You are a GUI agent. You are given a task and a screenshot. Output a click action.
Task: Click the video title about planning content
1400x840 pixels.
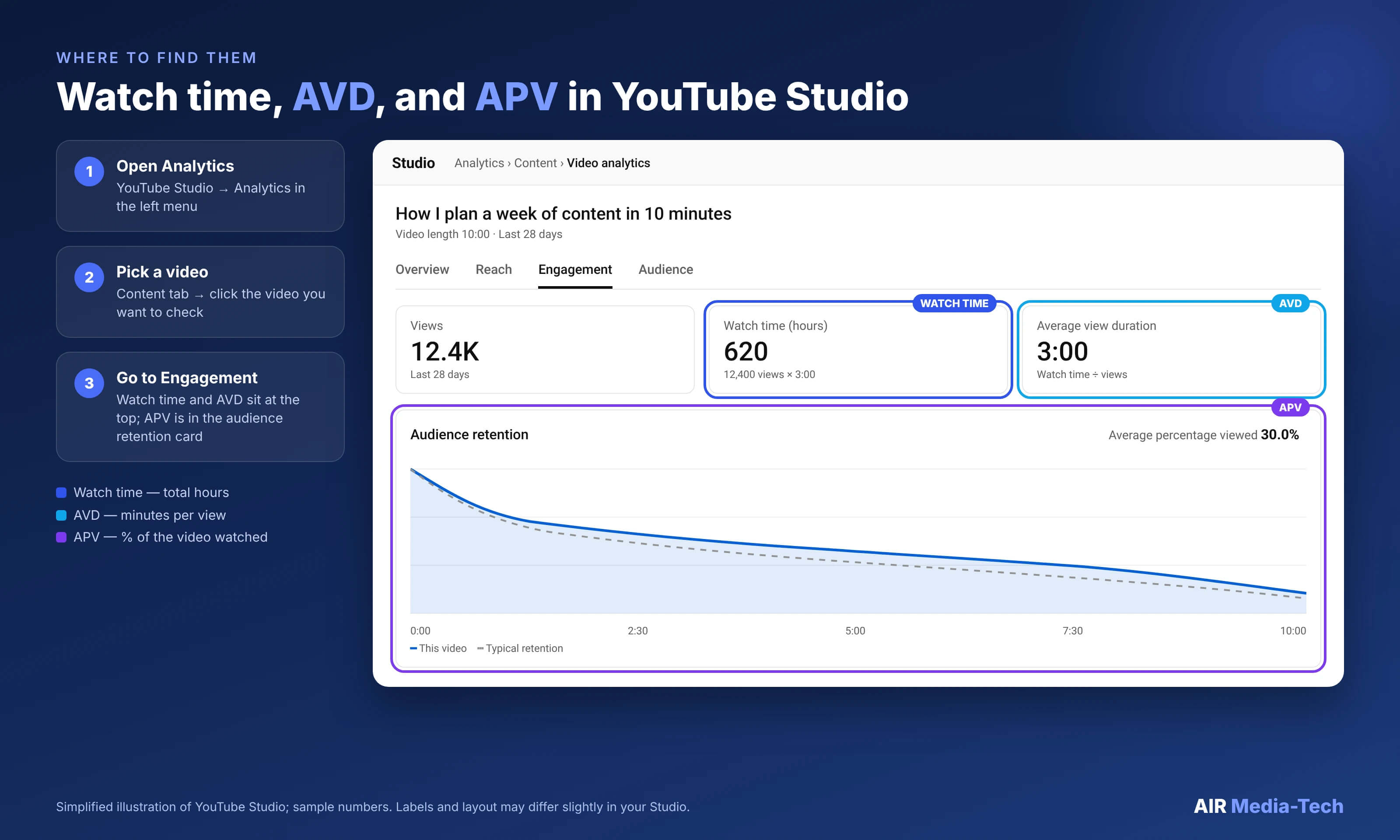tap(563, 213)
